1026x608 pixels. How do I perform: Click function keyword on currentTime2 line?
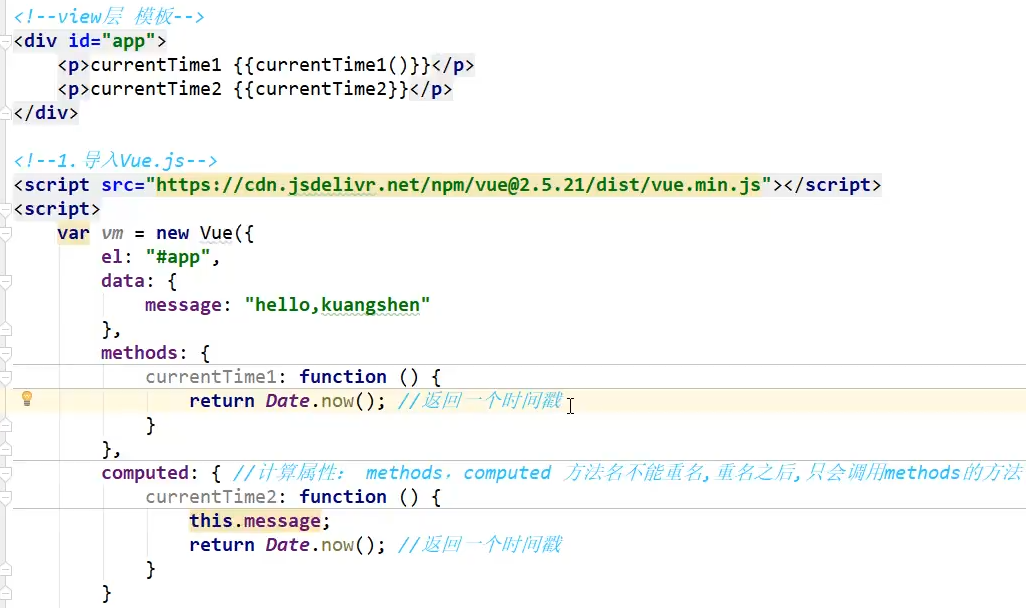343,497
